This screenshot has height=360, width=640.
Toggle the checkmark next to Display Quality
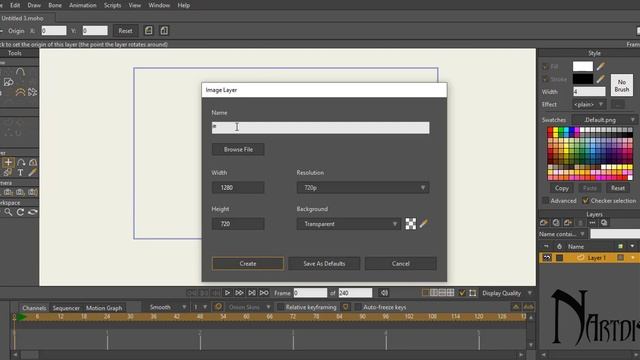[462, 293]
